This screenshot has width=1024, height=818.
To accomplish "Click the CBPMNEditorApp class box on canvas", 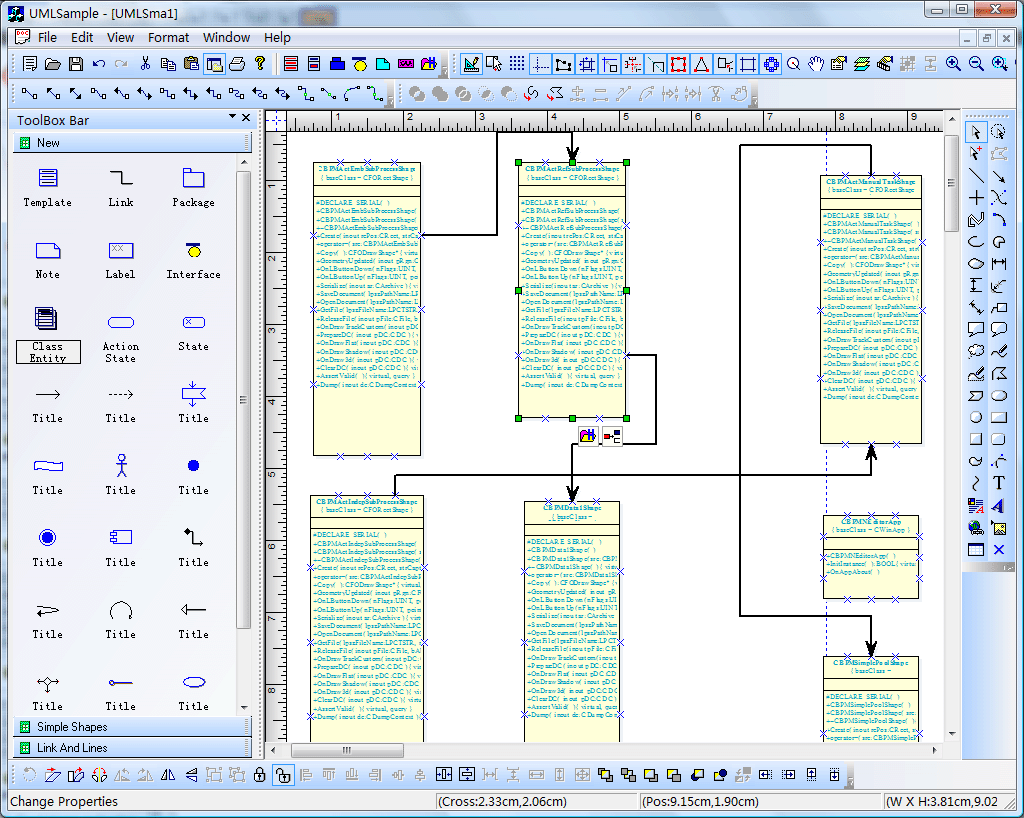I will tap(870, 557).
